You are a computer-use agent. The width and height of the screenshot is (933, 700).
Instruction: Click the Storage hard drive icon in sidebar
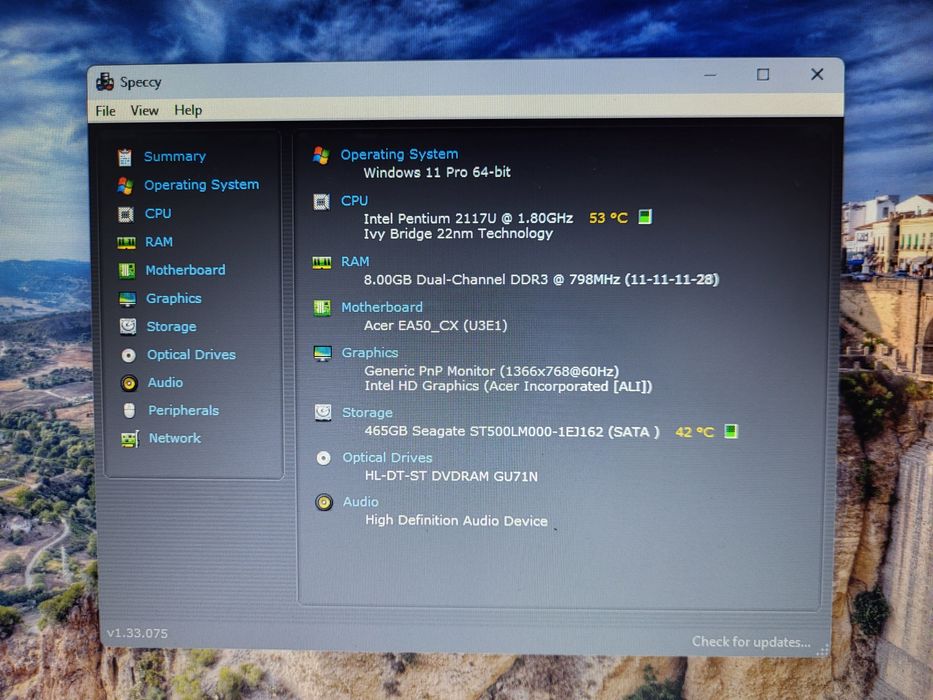click(x=128, y=327)
